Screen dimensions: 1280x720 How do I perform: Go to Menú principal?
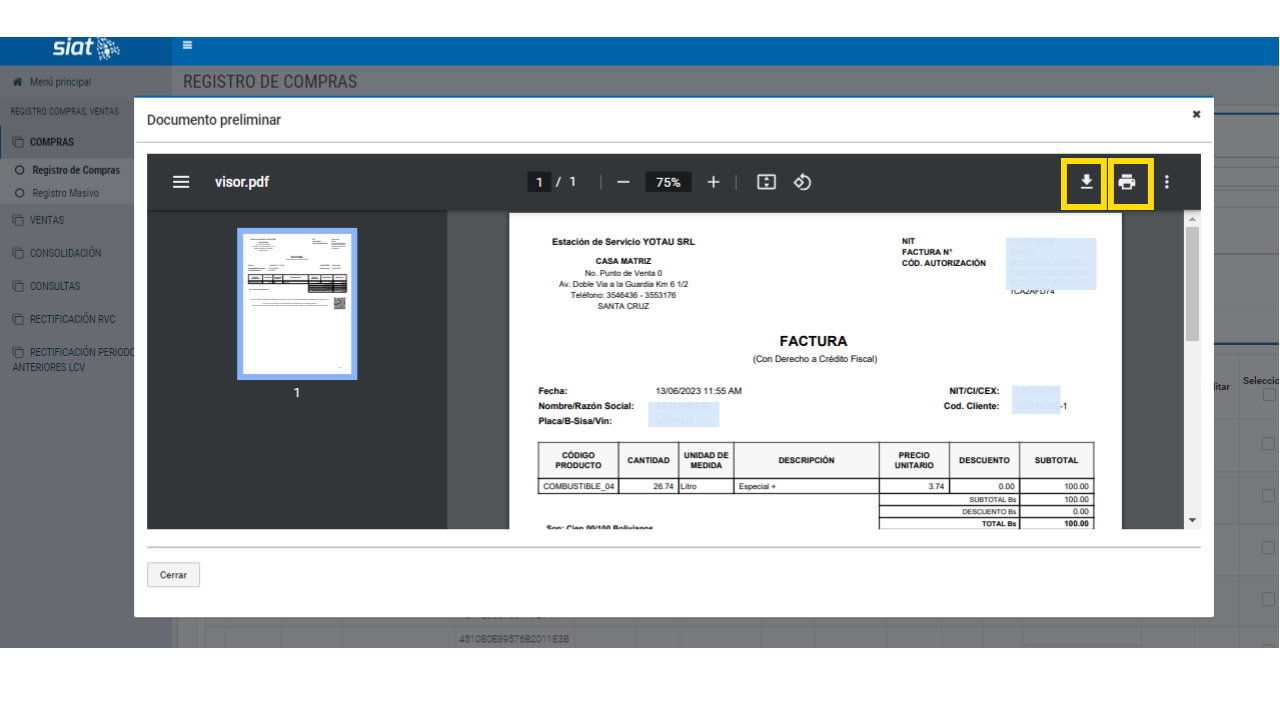click(x=59, y=82)
